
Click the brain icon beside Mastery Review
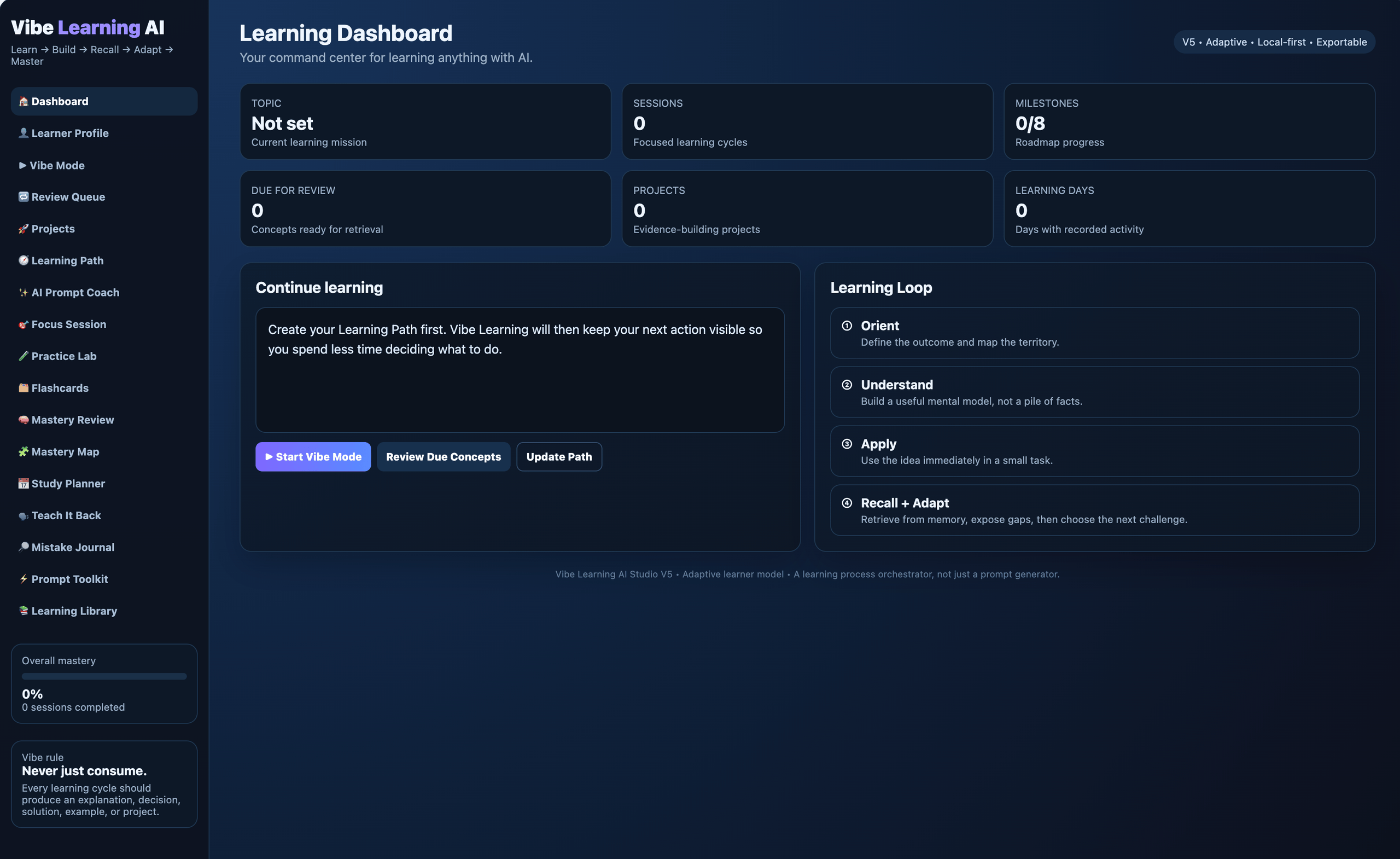(24, 420)
